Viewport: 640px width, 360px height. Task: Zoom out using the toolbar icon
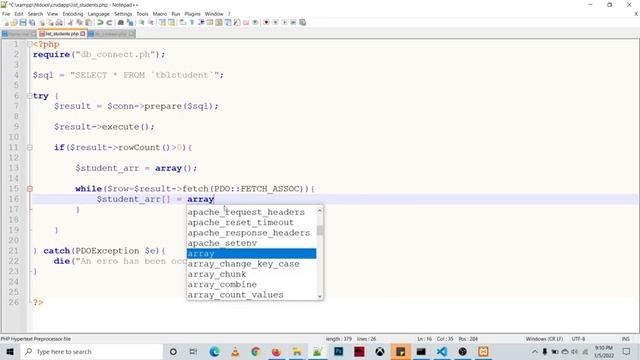[151, 22]
